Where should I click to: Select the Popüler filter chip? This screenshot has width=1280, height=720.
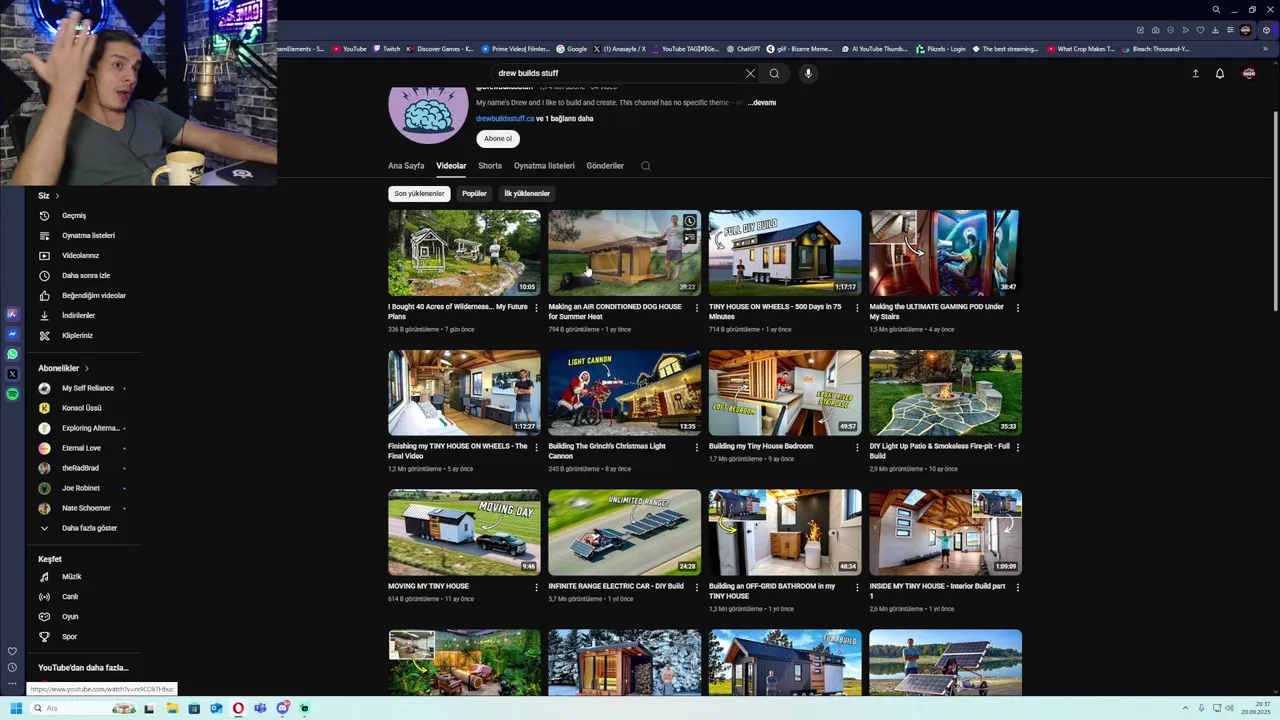coord(475,194)
